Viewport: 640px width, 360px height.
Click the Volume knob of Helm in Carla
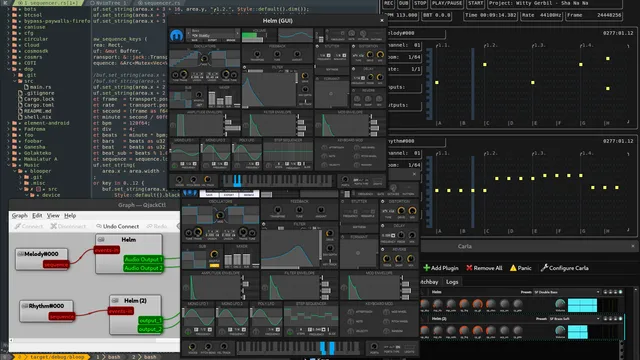pyautogui.click(x=560, y=304)
